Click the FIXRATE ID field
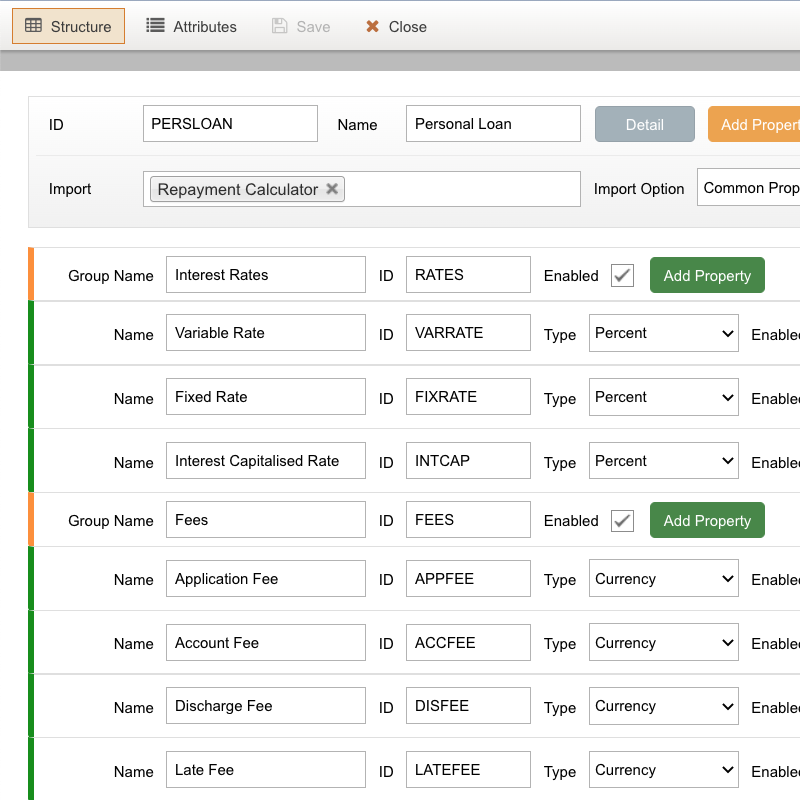Image resolution: width=800 pixels, height=800 pixels. click(x=468, y=396)
